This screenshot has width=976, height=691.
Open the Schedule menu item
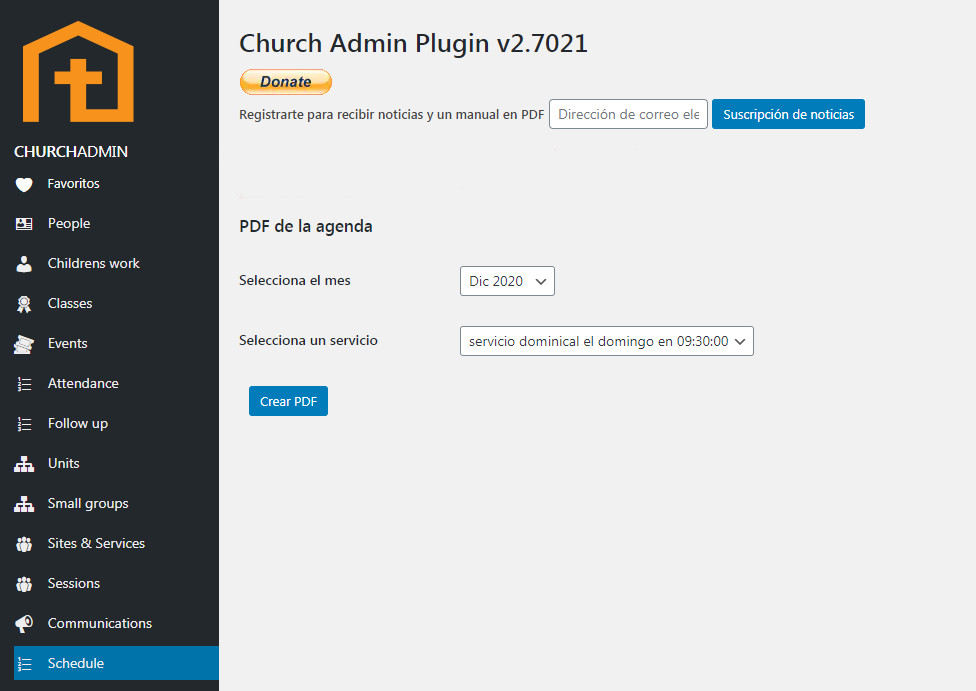[x=76, y=663]
